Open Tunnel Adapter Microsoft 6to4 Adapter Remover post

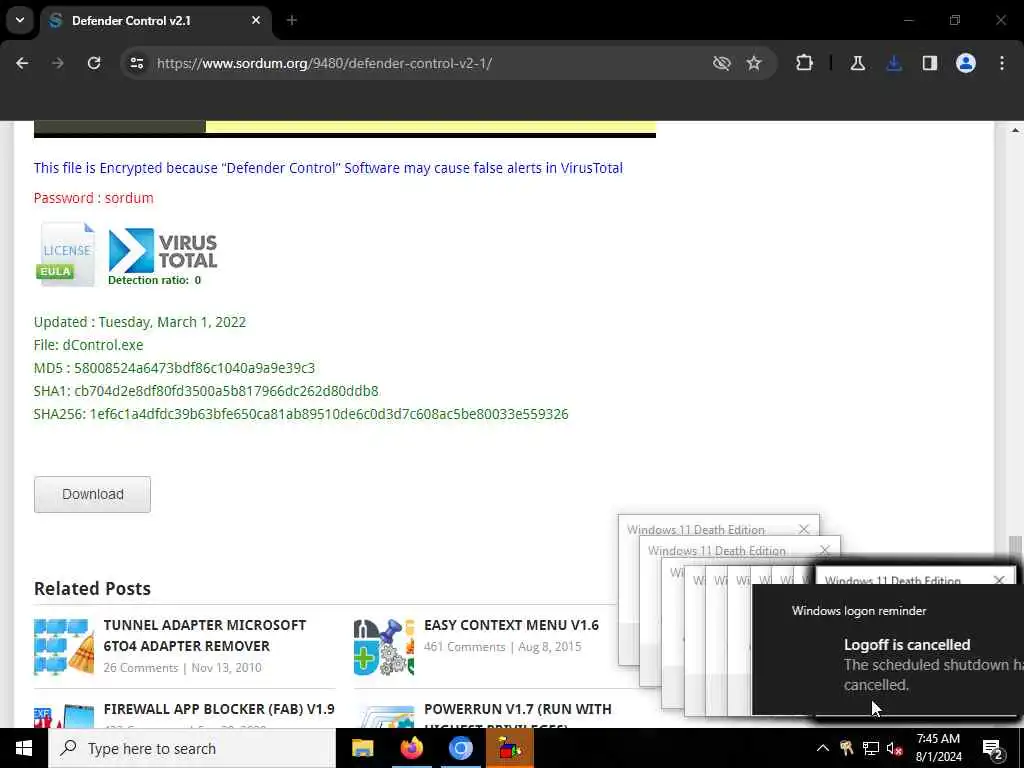coord(204,635)
